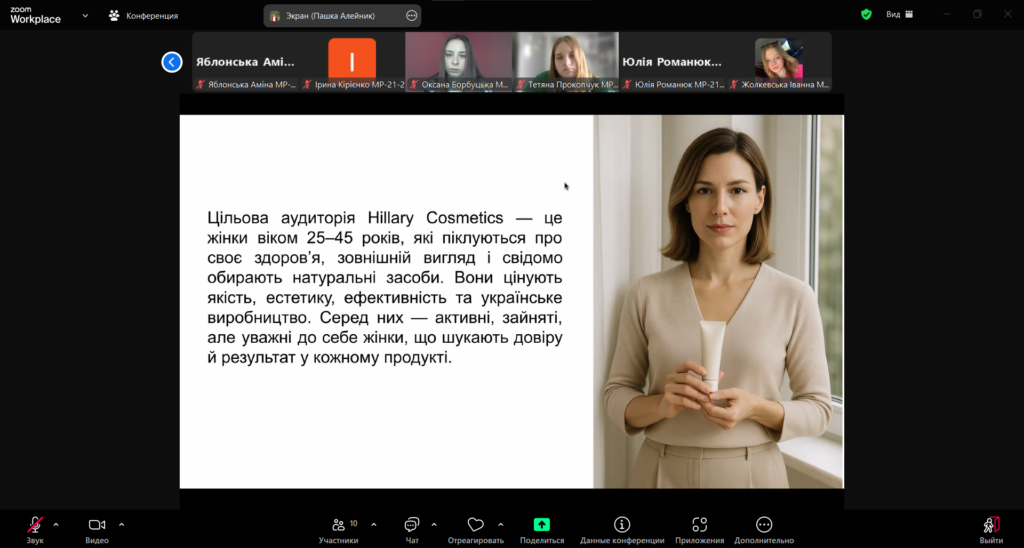Open the Приложения apps icon
This screenshot has width=1024, height=548.
click(699, 530)
